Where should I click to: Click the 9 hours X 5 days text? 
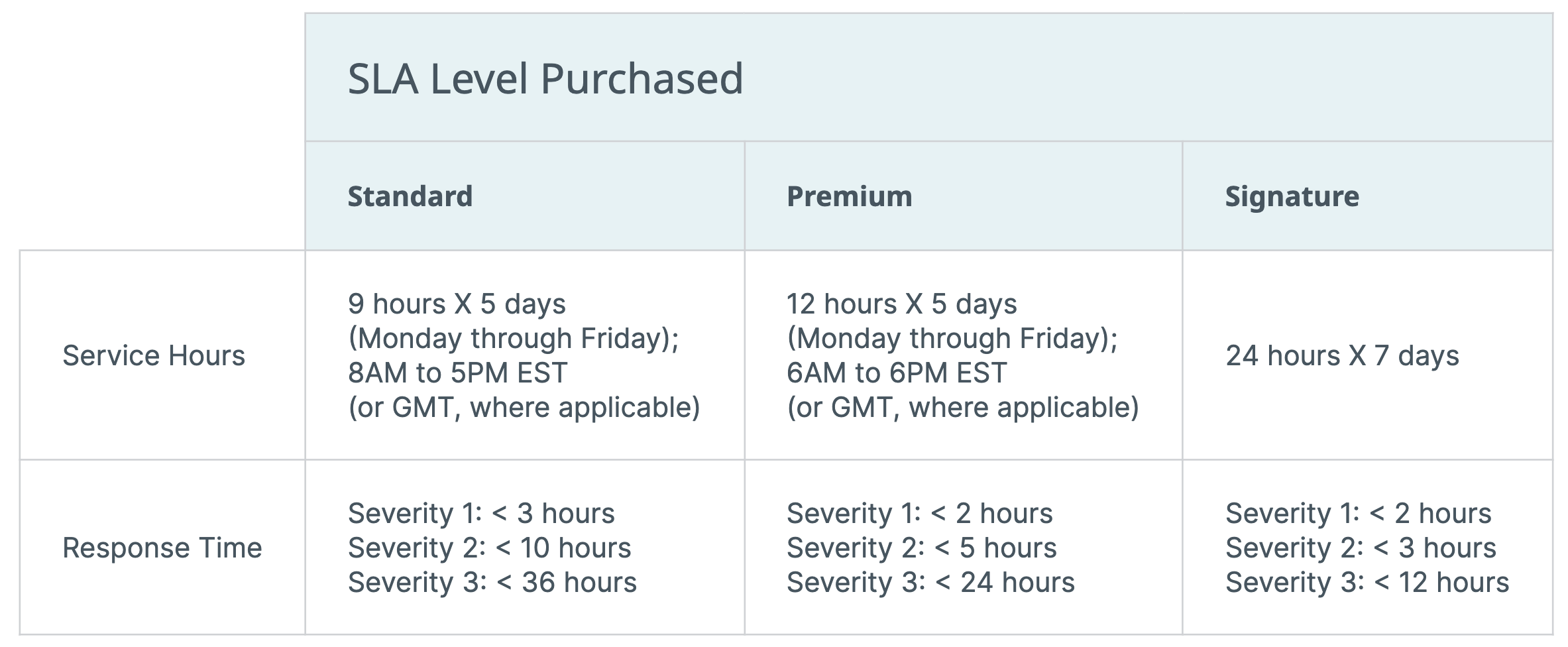(457, 304)
